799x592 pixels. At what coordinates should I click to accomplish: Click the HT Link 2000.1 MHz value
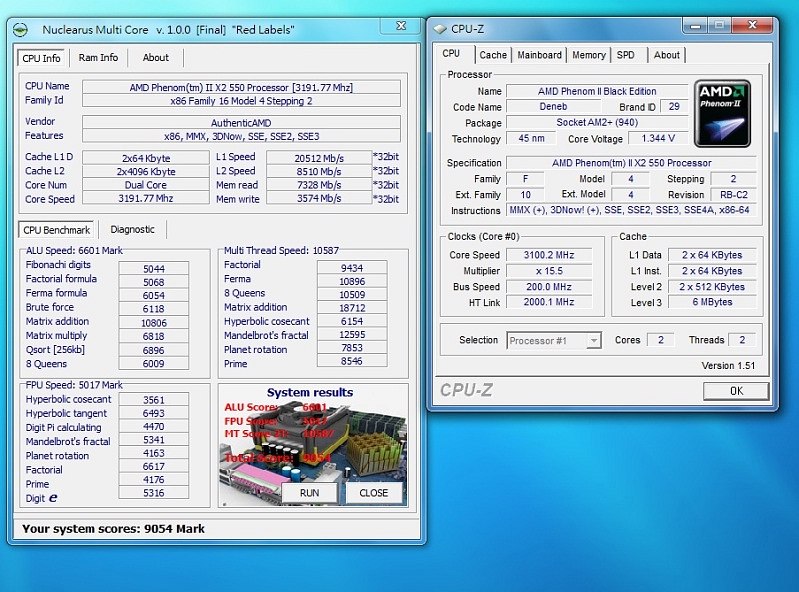[x=549, y=302]
